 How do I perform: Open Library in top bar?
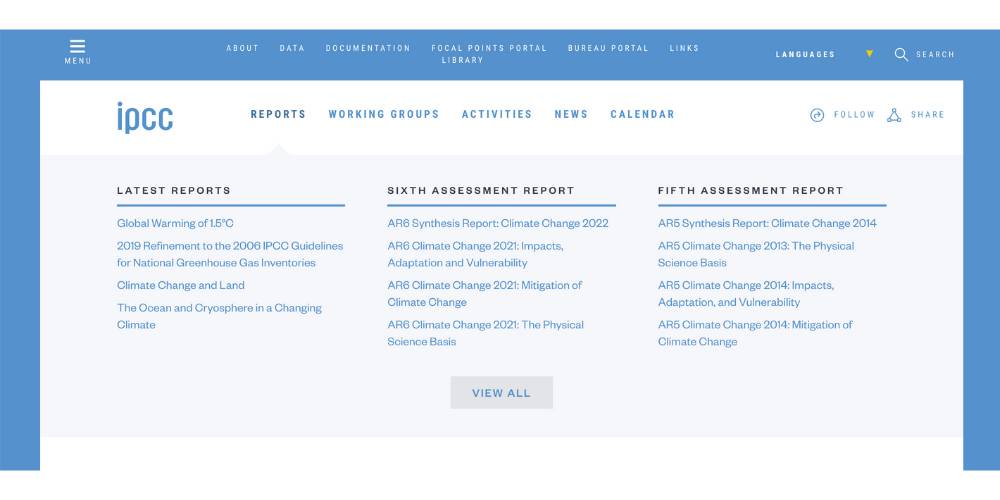tap(462, 60)
